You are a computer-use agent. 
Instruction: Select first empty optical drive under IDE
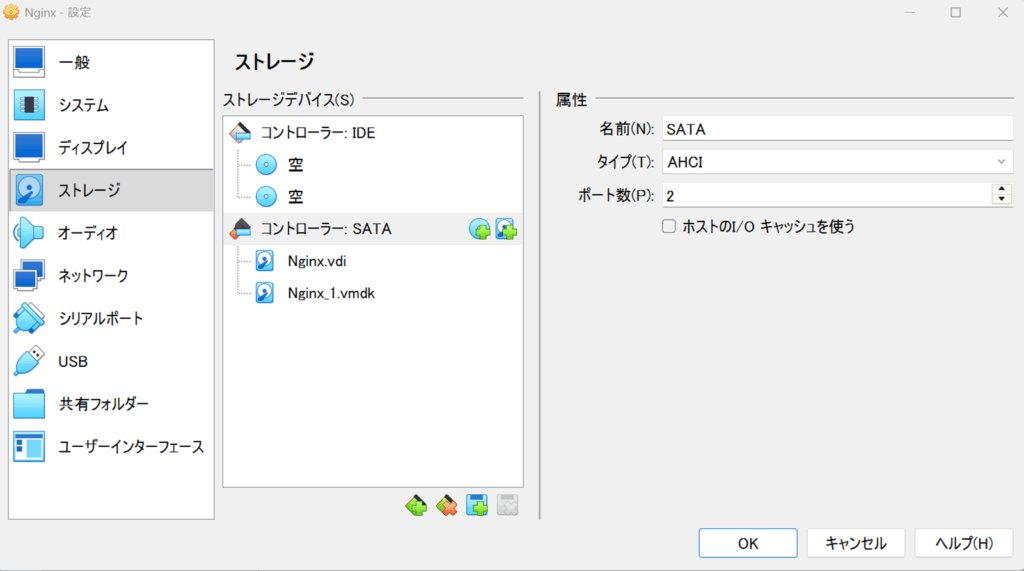(x=295, y=165)
